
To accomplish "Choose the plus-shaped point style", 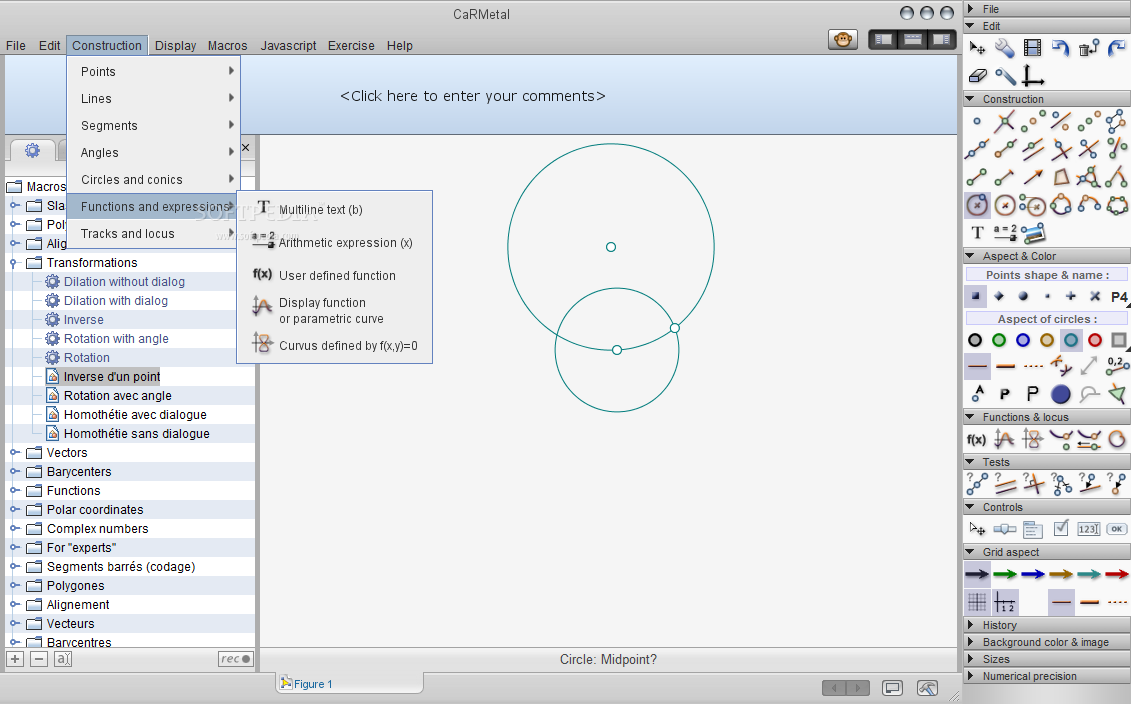I will (1070, 296).
